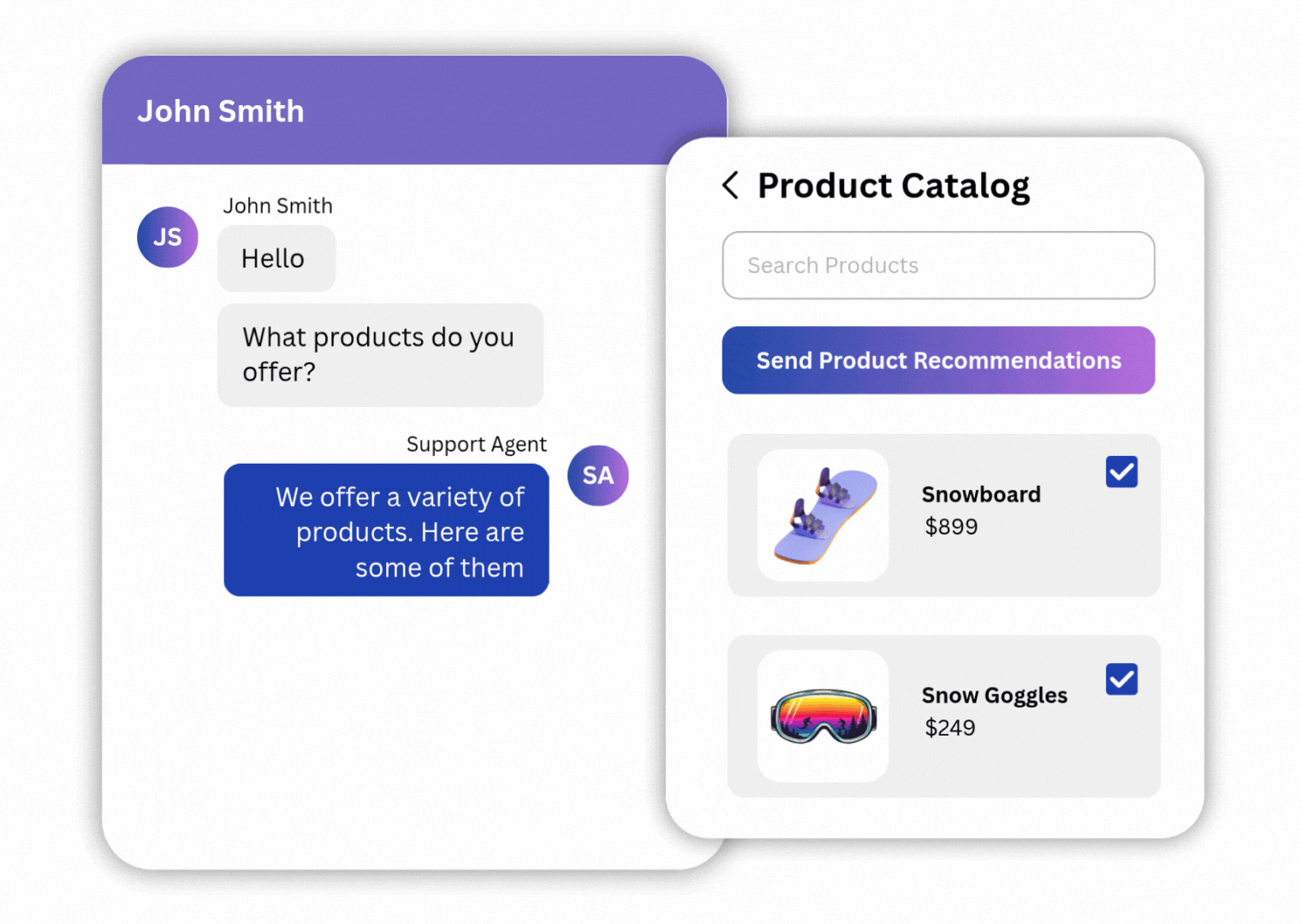Uncheck the Snow Goggles checkbox

1121,679
